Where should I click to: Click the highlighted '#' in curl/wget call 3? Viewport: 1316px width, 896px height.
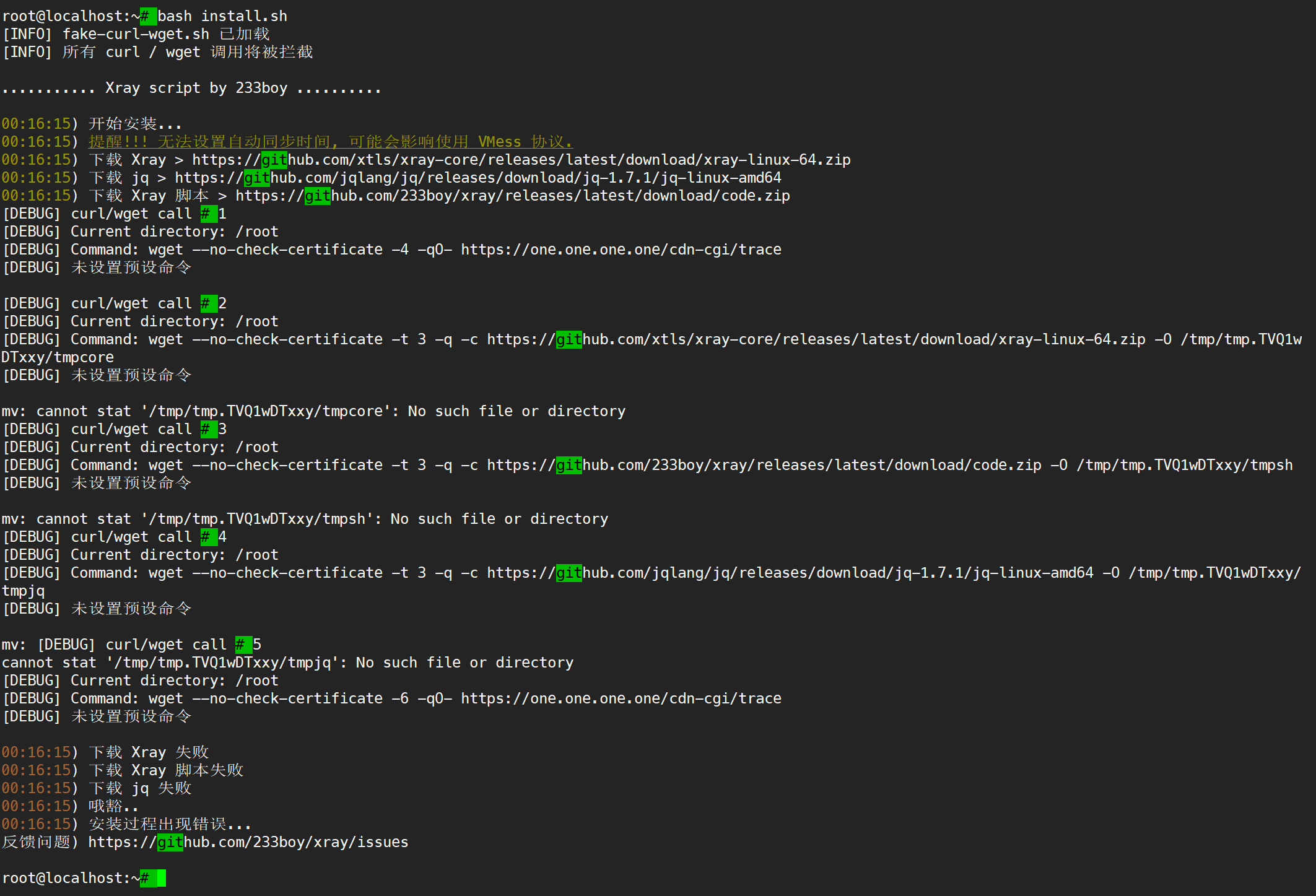pos(206,429)
